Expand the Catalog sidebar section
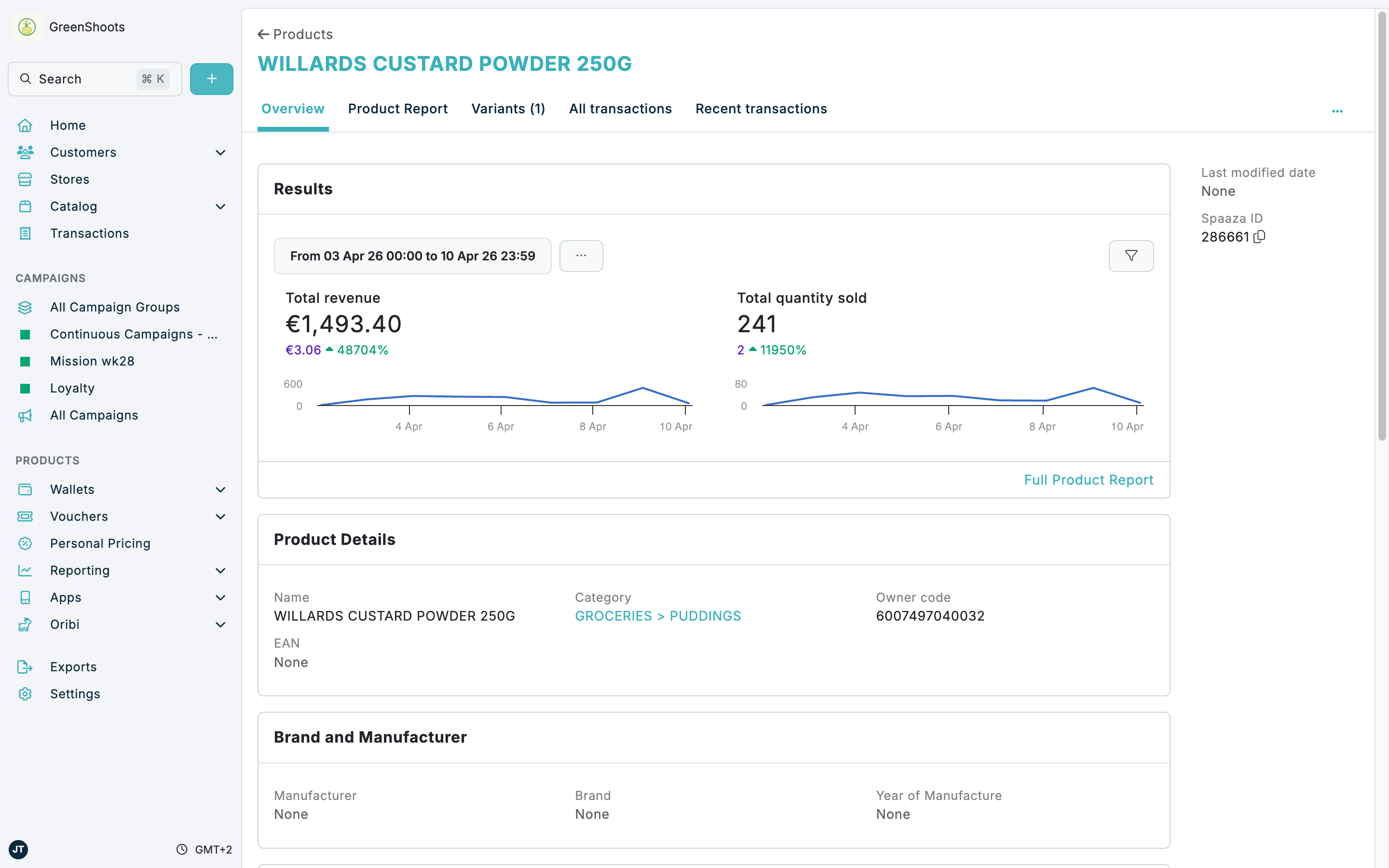The image size is (1389, 868). [221, 206]
